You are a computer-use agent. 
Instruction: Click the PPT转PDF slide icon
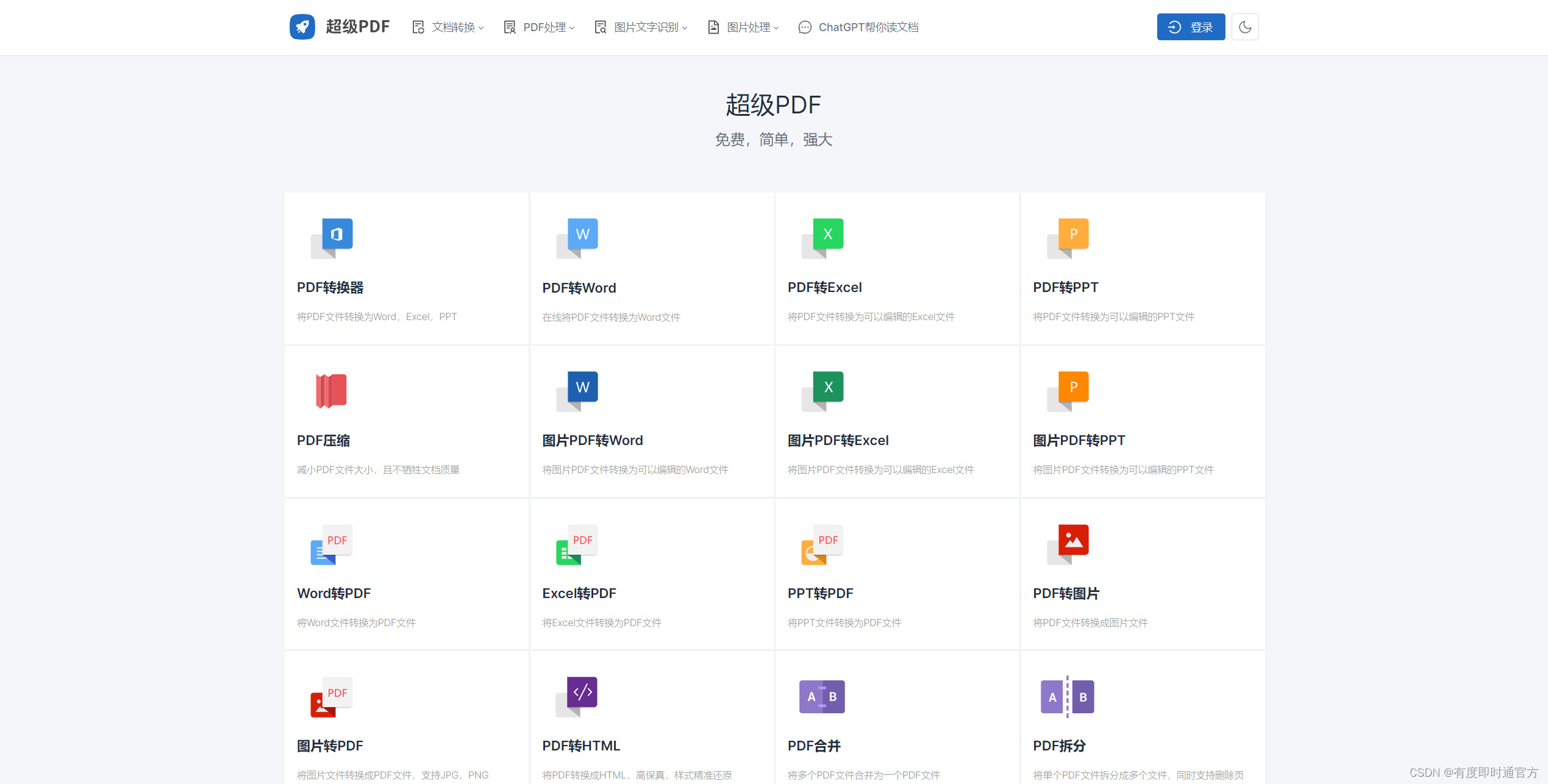(x=822, y=544)
